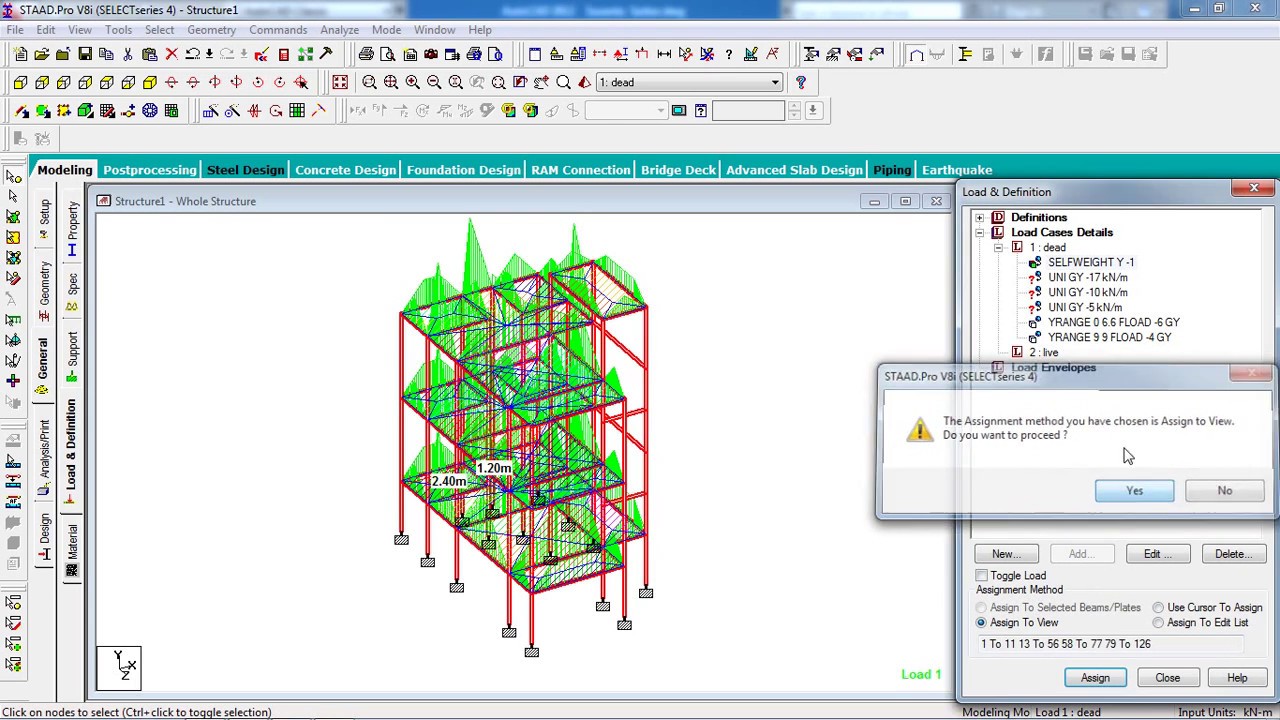Click New... in Load & Definition panel
1280x720 pixels.
pyautogui.click(x=1004, y=554)
